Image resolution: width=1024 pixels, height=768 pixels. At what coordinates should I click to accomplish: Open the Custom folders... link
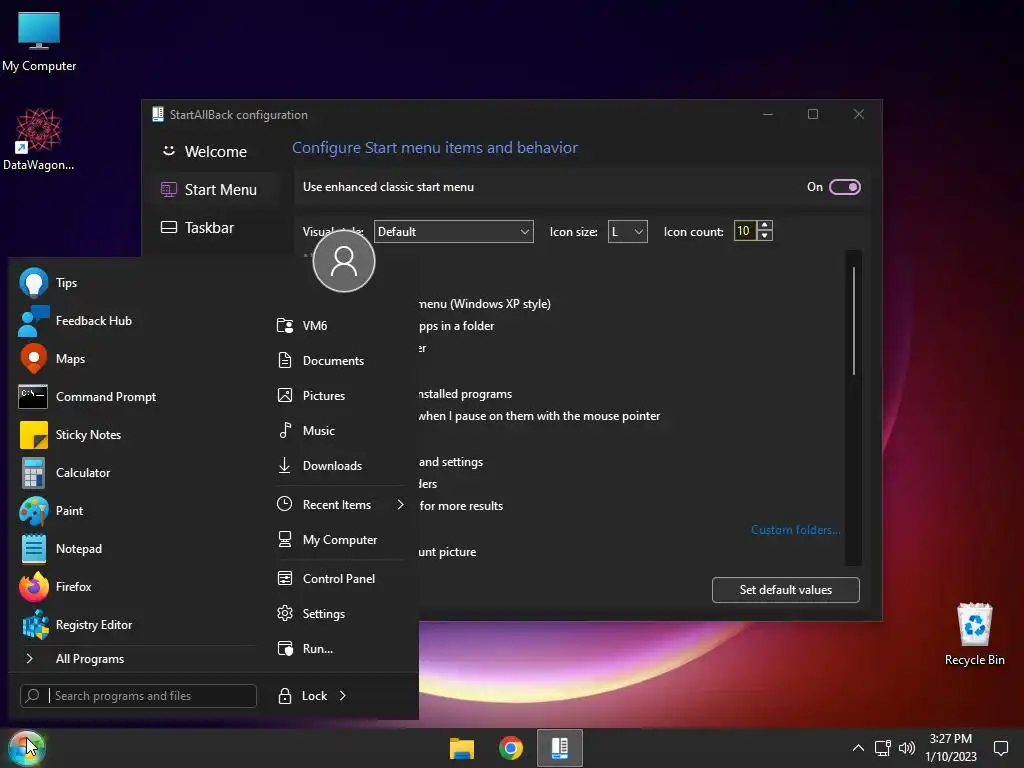point(795,530)
